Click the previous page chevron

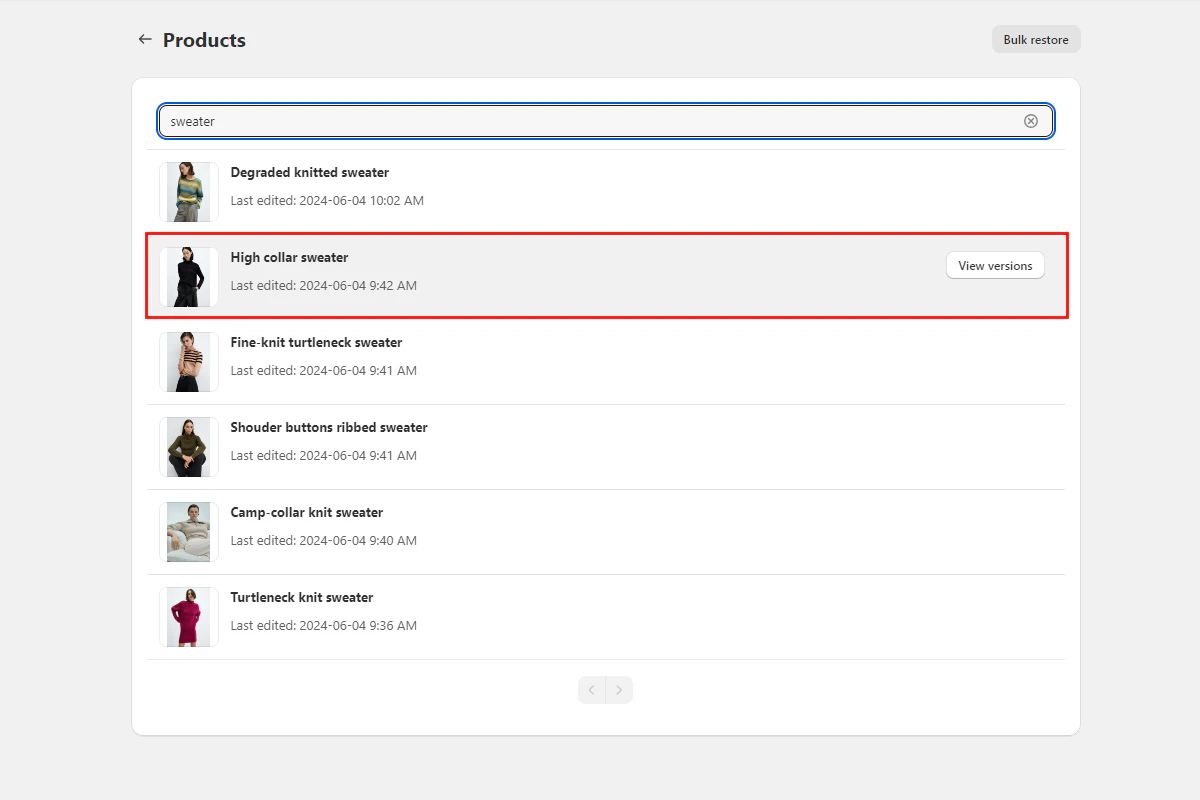coord(591,690)
